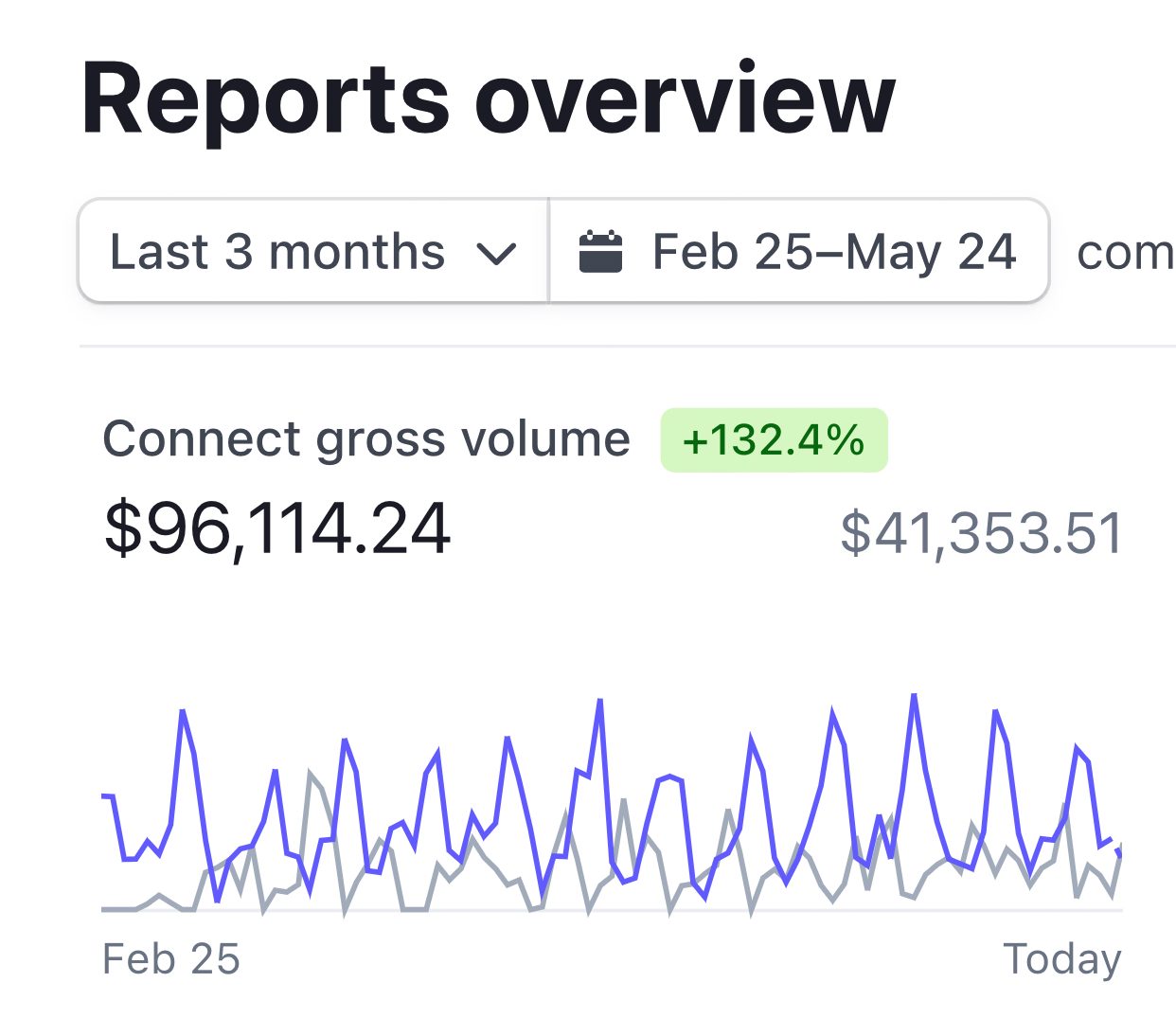1176x1036 pixels.
Task: Click the last purple peak before Today
Action: pyautogui.click(x=1078, y=748)
